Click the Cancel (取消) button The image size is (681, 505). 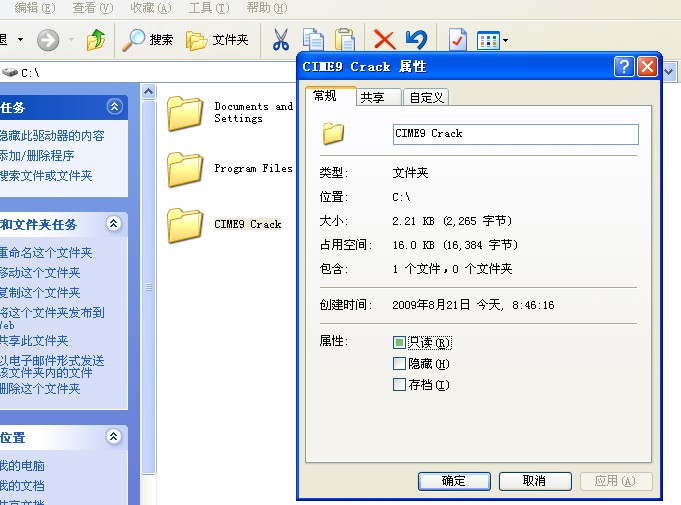coord(535,481)
